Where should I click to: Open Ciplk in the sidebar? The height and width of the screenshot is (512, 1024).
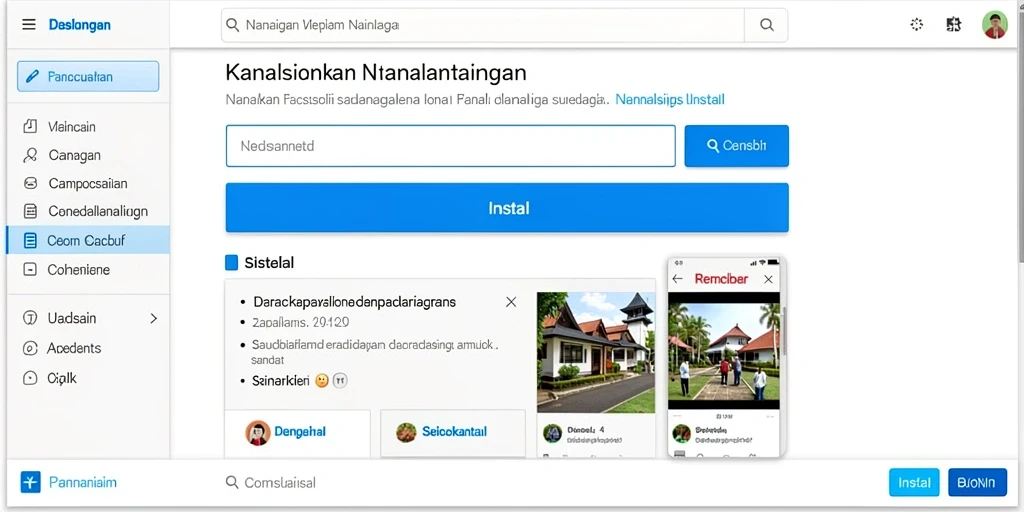coord(88,378)
